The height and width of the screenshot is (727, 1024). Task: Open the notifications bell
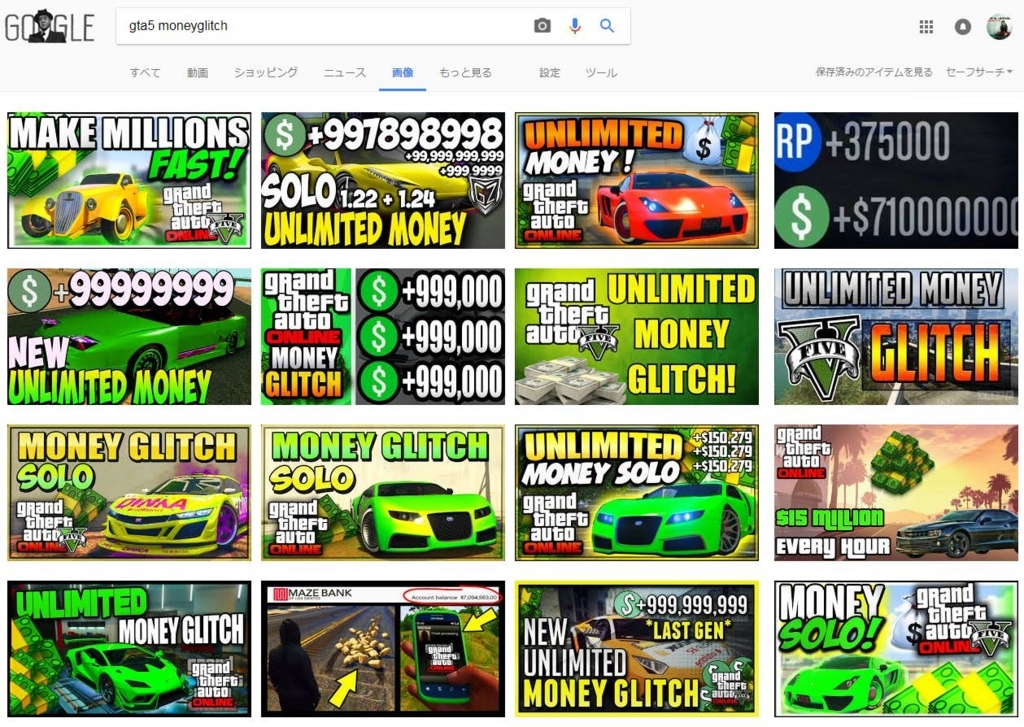(963, 27)
